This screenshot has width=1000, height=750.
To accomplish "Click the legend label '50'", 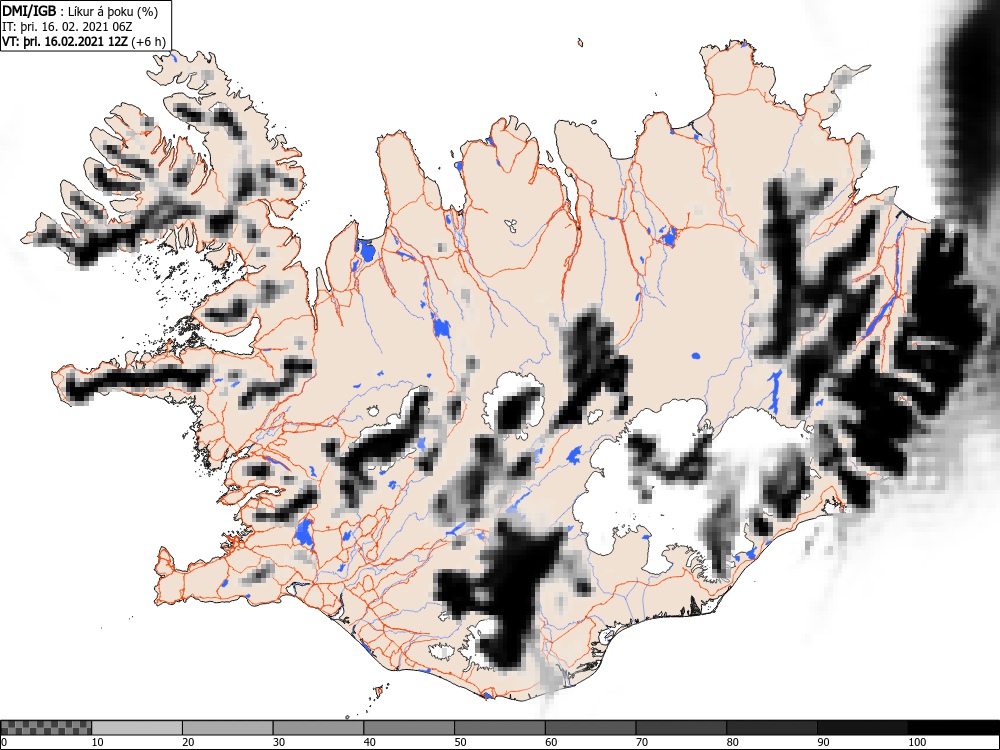I will coord(460,742).
